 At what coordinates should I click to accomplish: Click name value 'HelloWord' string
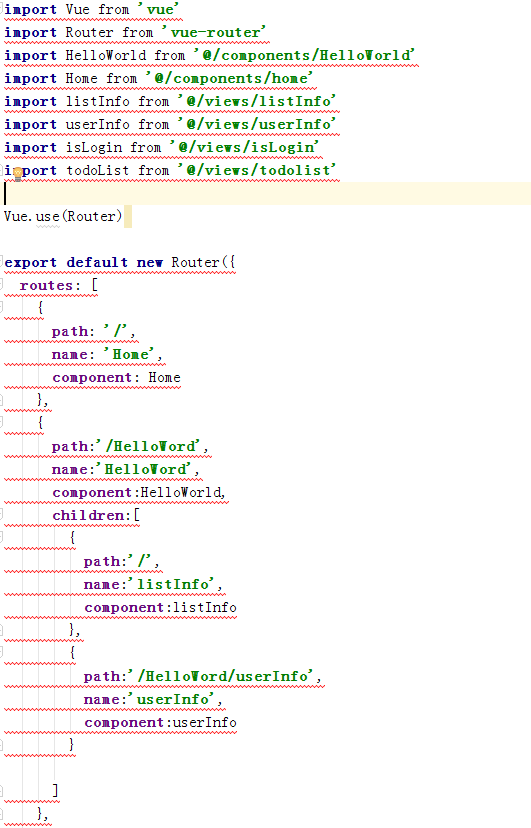[144, 469]
